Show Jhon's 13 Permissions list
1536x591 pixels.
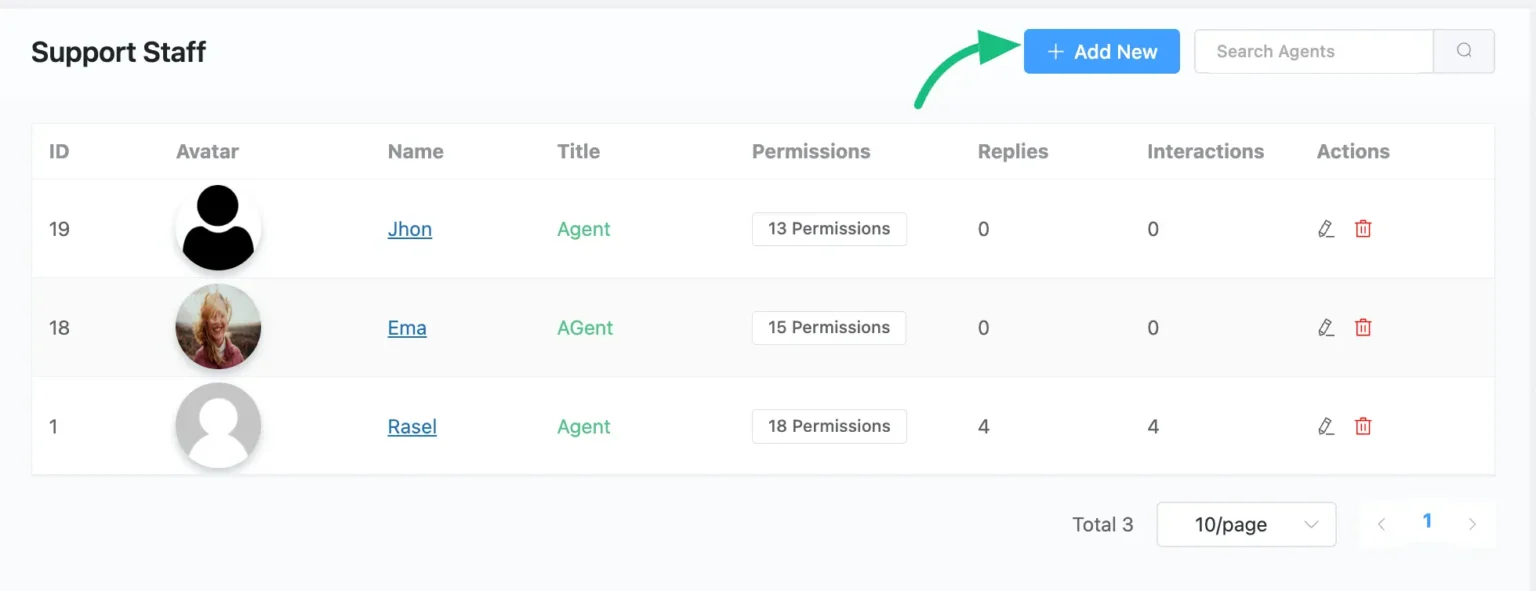tap(829, 229)
